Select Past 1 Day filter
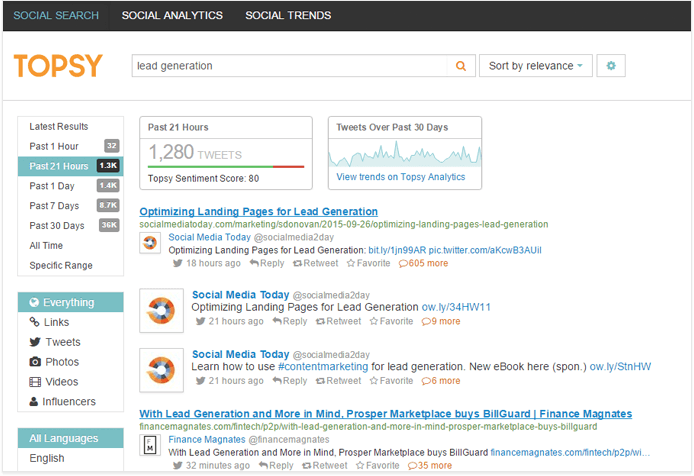The height and width of the screenshot is (476, 694). [71, 186]
